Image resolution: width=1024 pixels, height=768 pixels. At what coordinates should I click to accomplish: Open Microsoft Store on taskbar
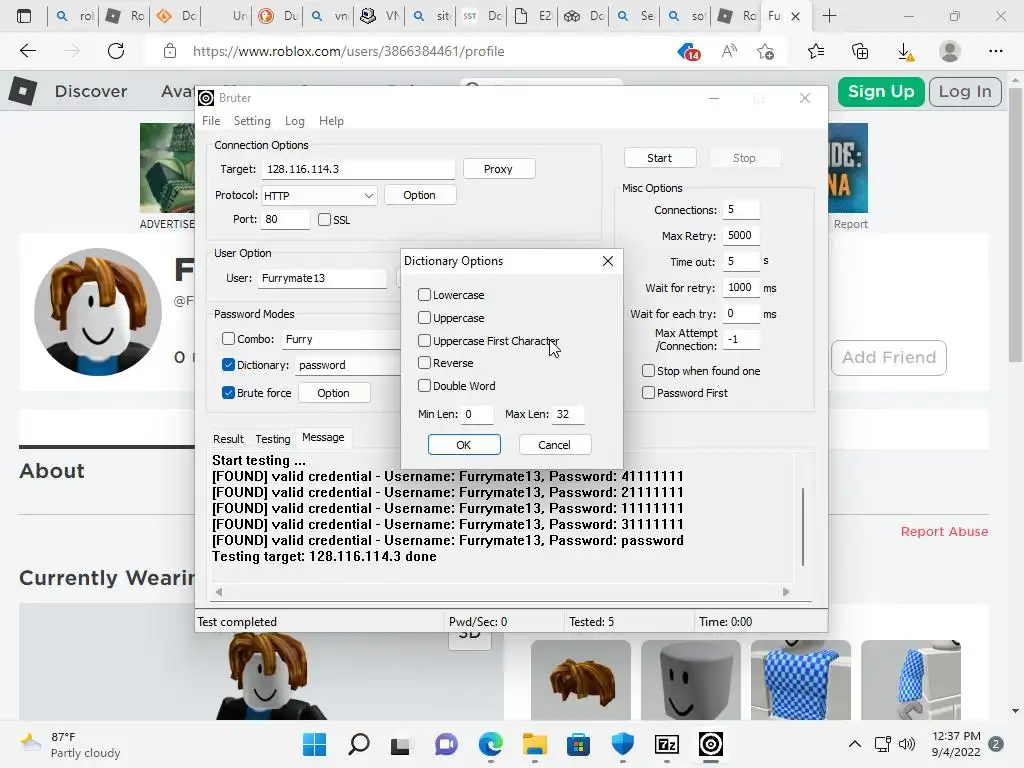578,744
